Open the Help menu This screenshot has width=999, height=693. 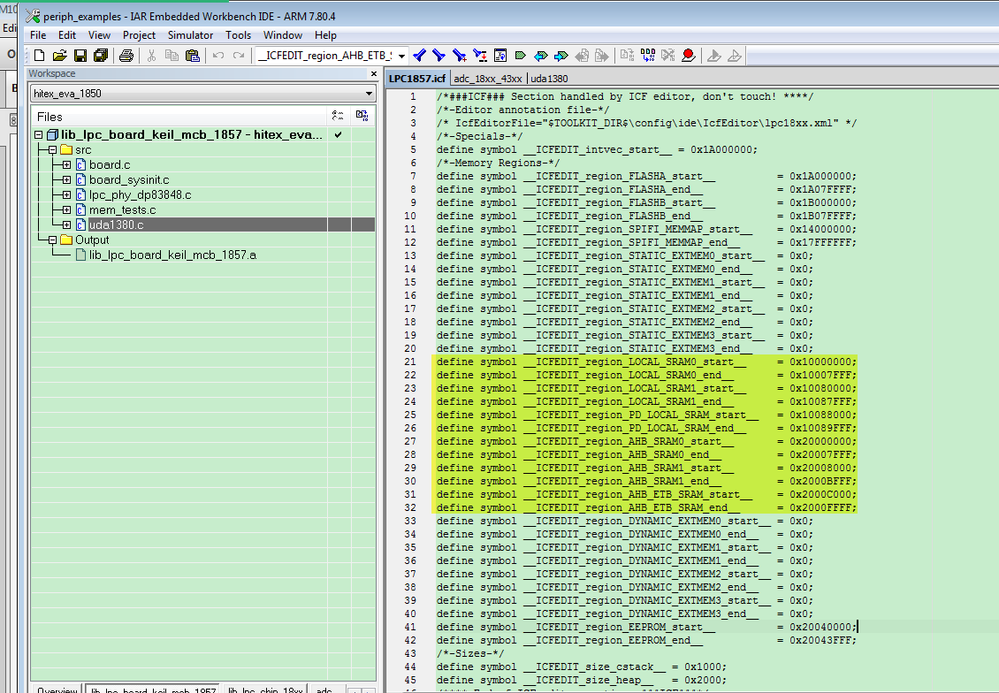pos(325,35)
